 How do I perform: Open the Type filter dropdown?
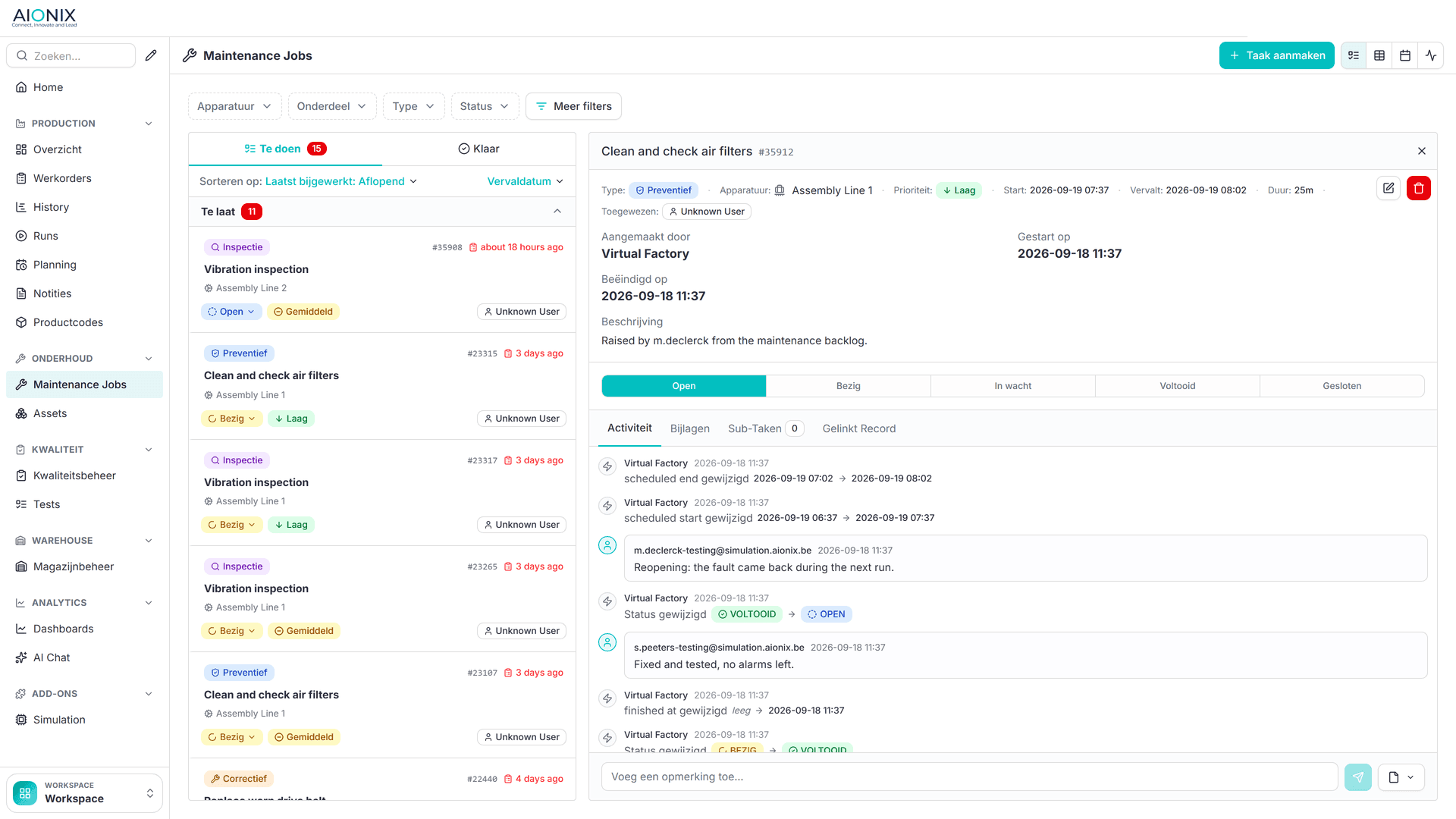413,106
